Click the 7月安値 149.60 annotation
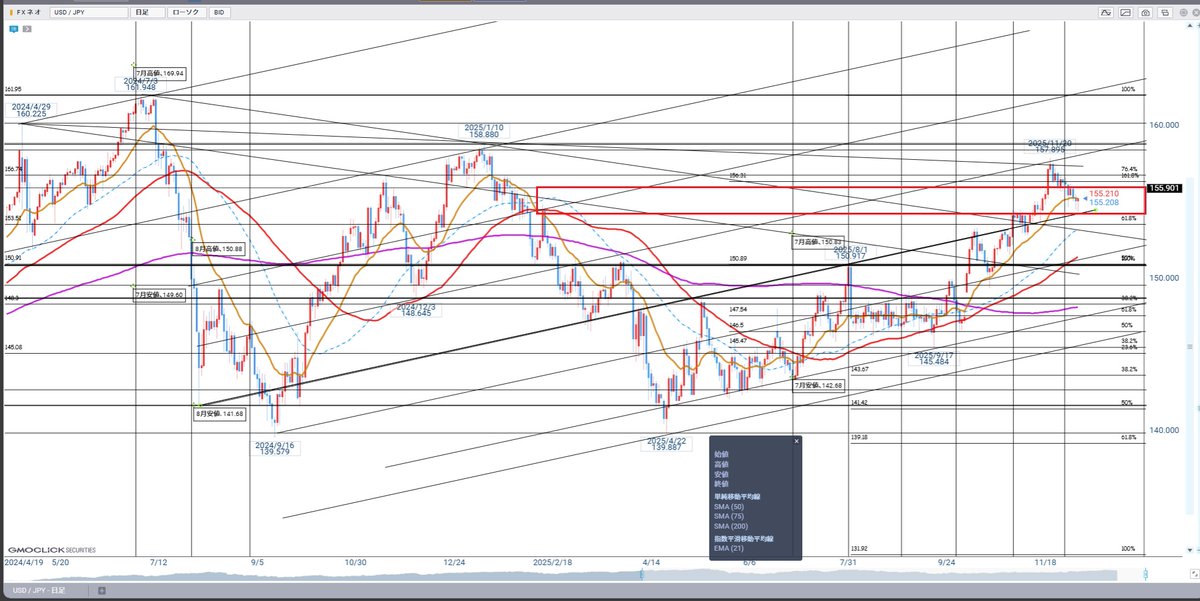Image resolution: width=1200 pixels, height=601 pixels. click(160, 295)
